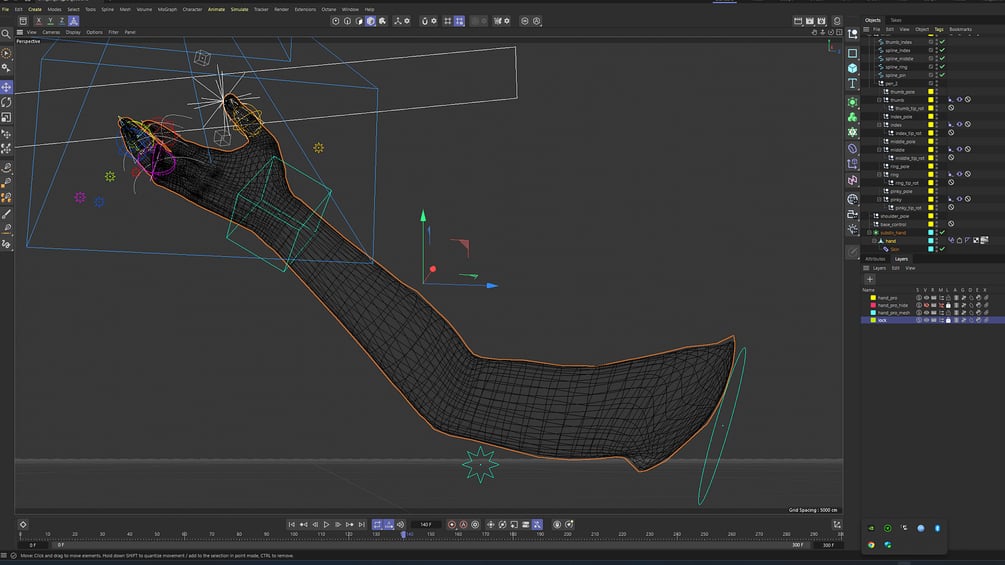This screenshot has height=565, width=1005.
Task: Collapse the subdiv_hand object tree node
Action: point(870,233)
